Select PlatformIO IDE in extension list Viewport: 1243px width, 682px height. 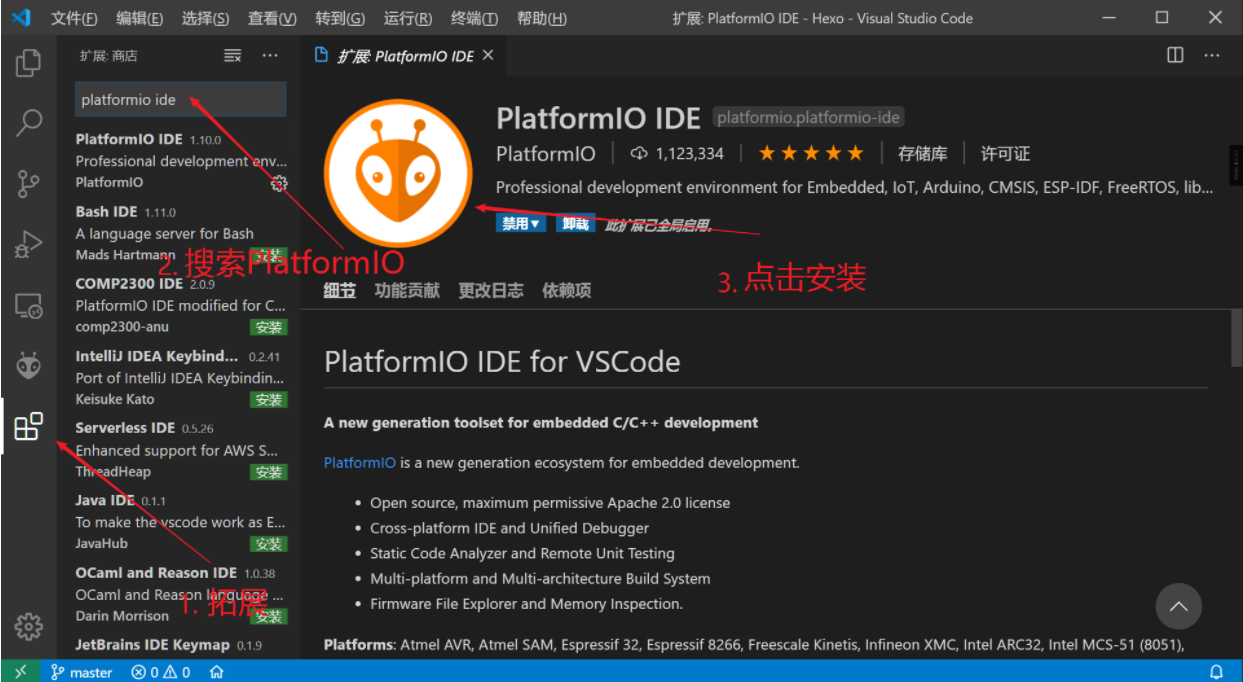tap(181, 160)
